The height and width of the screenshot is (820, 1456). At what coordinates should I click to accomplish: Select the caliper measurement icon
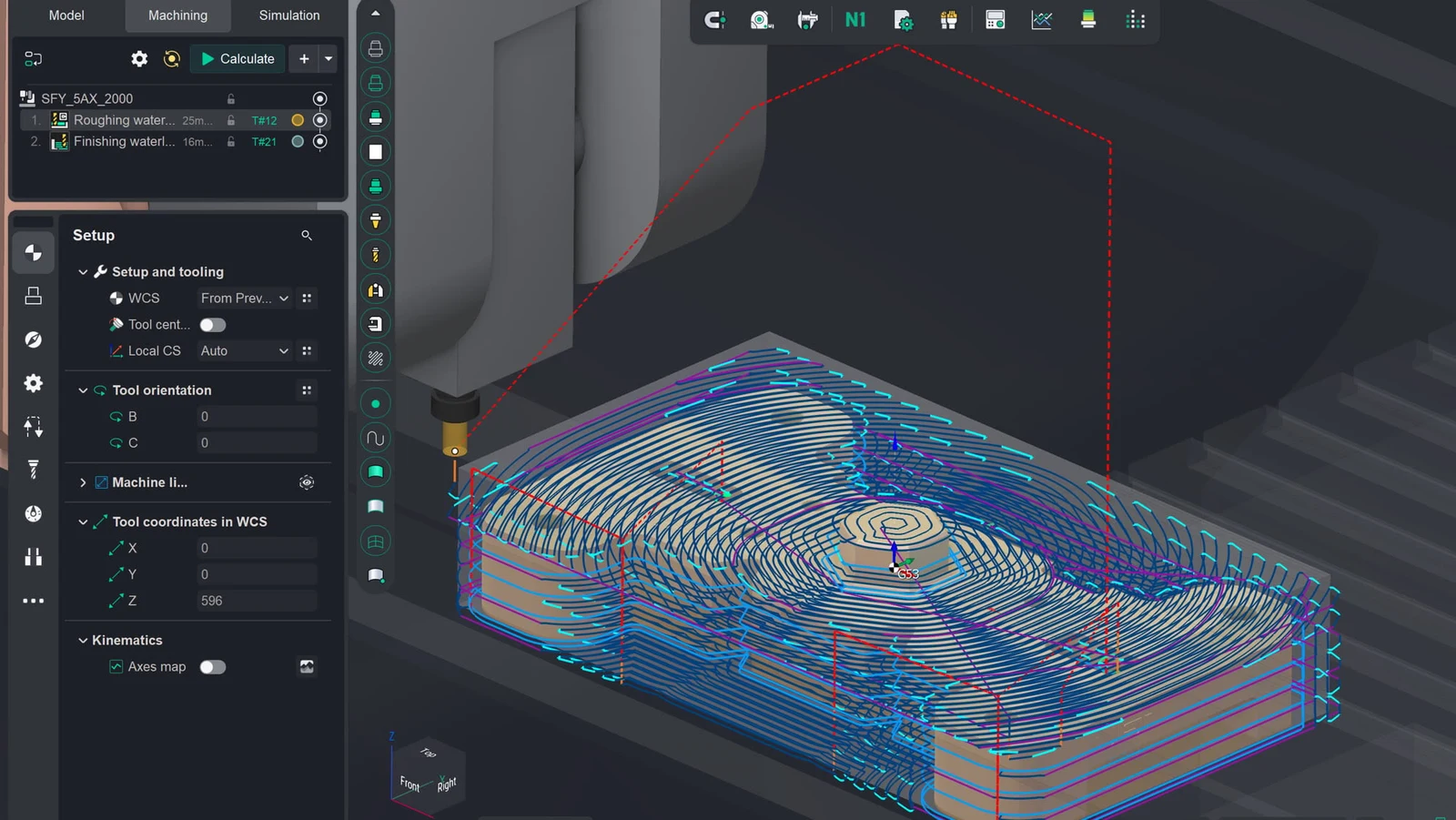point(807,20)
